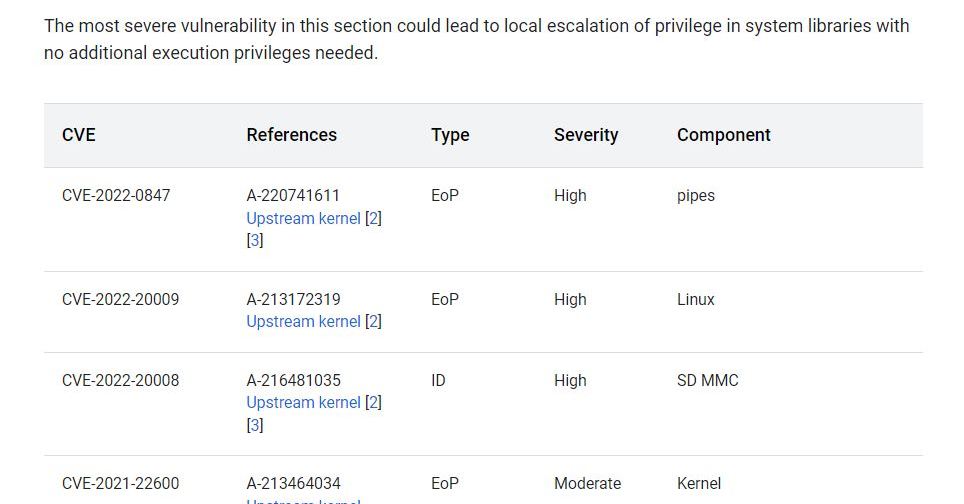The image size is (964, 504).
Task: Click the CVE-2022-20009 identifier text
Action: point(120,299)
